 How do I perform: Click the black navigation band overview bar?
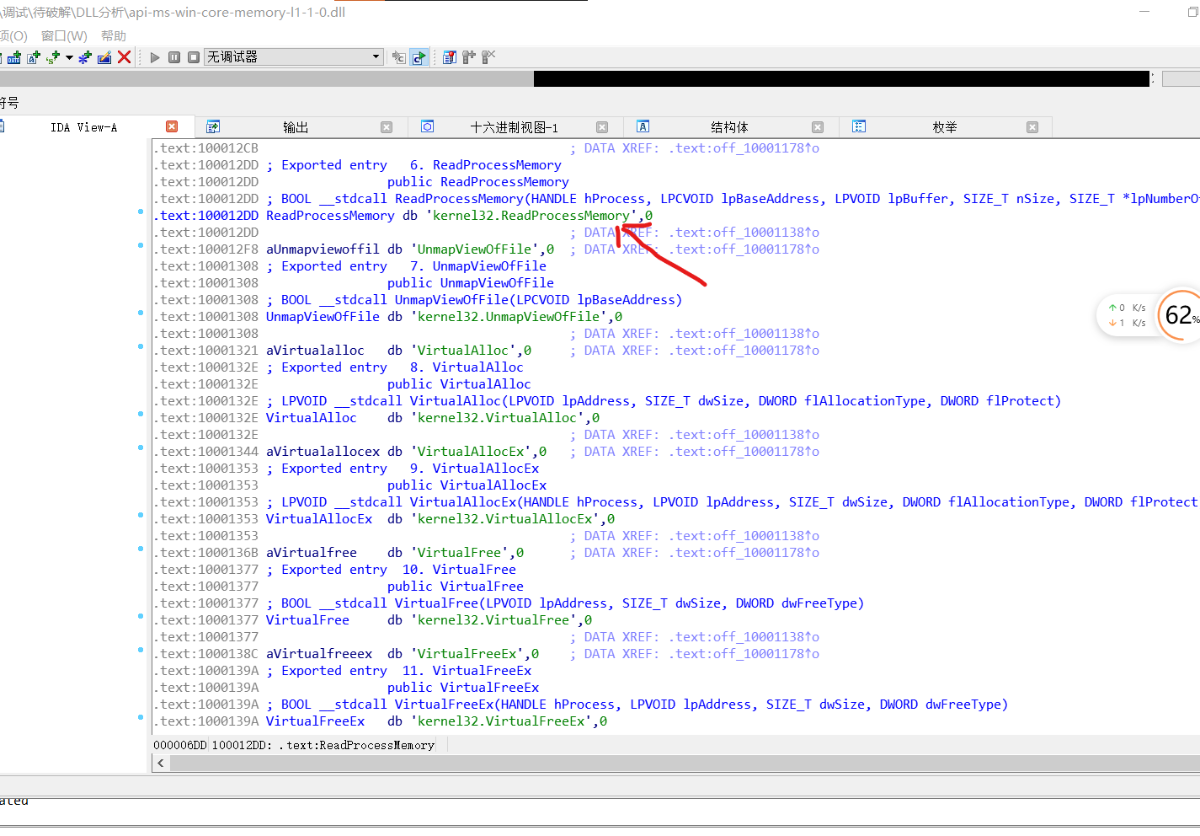(841, 79)
